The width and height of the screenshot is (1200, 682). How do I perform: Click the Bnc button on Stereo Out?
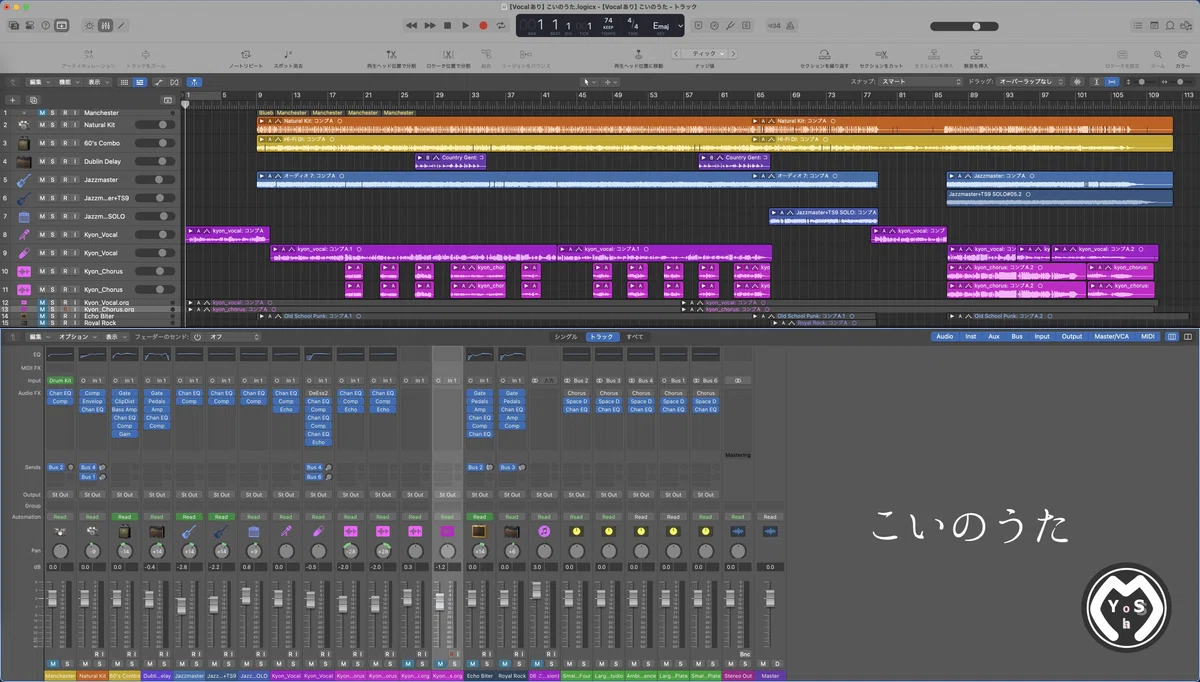(745, 654)
